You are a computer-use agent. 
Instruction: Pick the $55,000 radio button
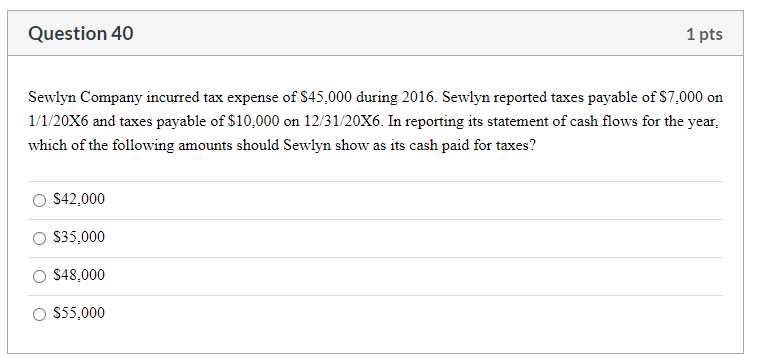pos(39,314)
